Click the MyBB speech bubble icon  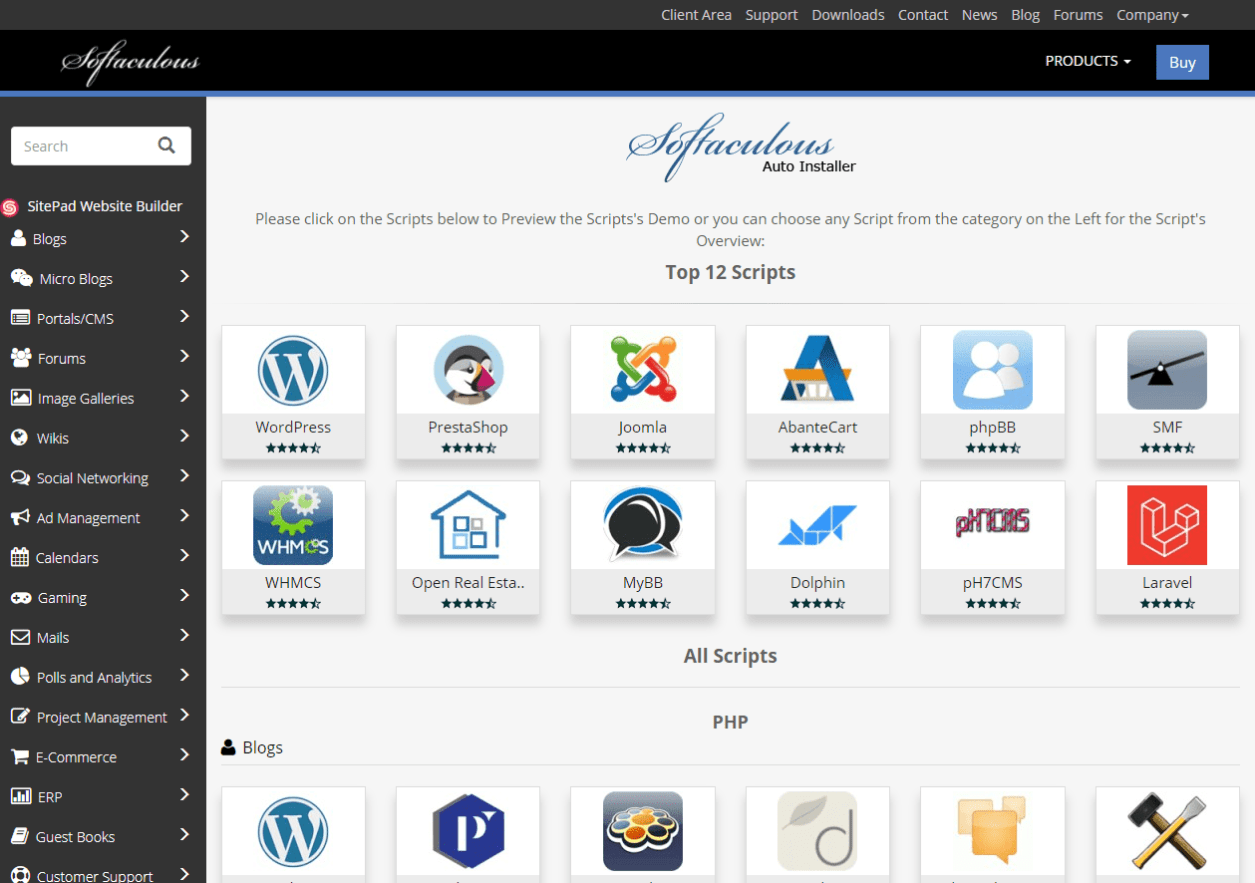(x=642, y=526)
